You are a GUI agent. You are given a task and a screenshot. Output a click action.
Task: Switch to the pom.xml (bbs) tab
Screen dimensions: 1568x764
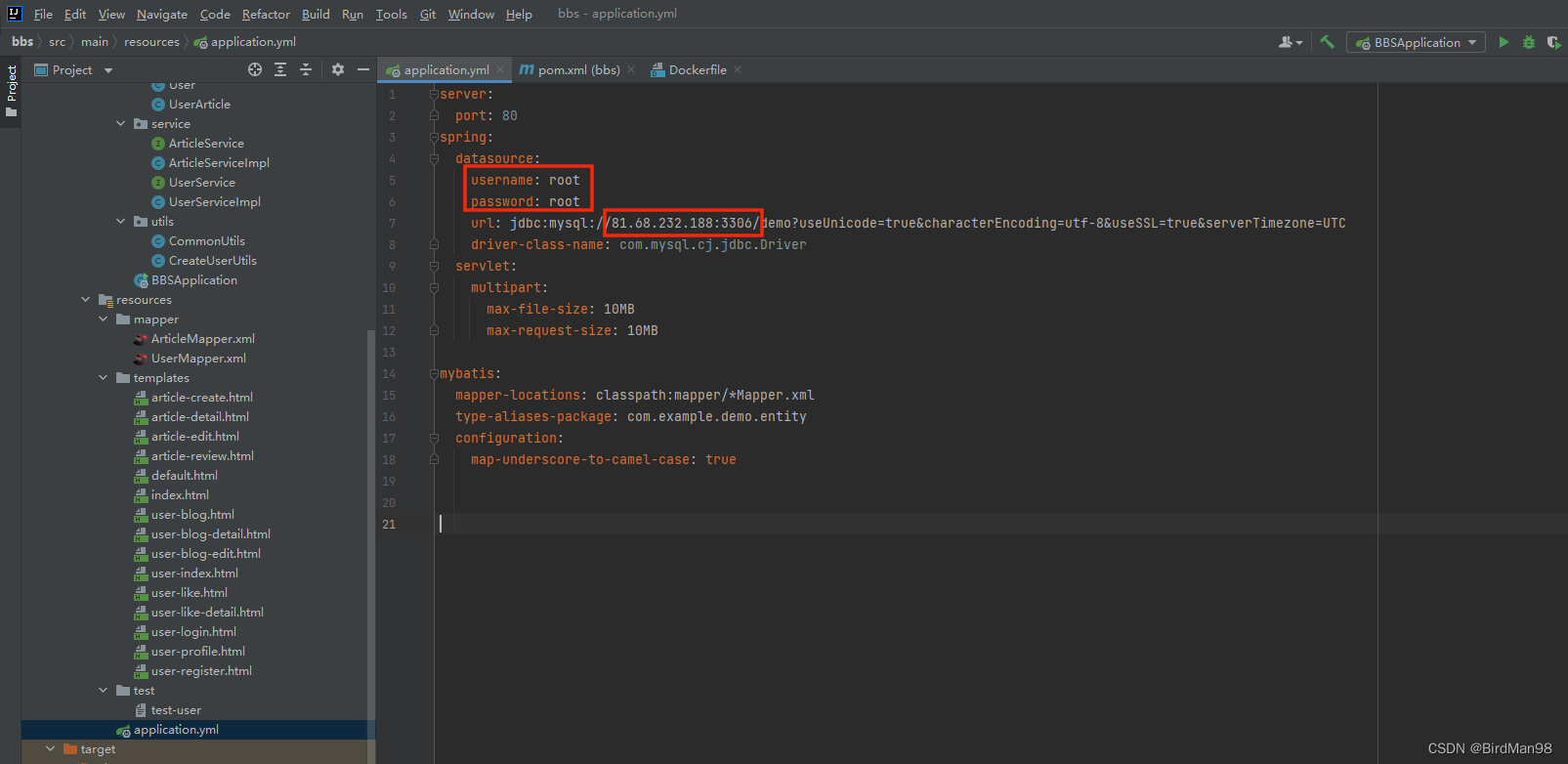[577, 69]
